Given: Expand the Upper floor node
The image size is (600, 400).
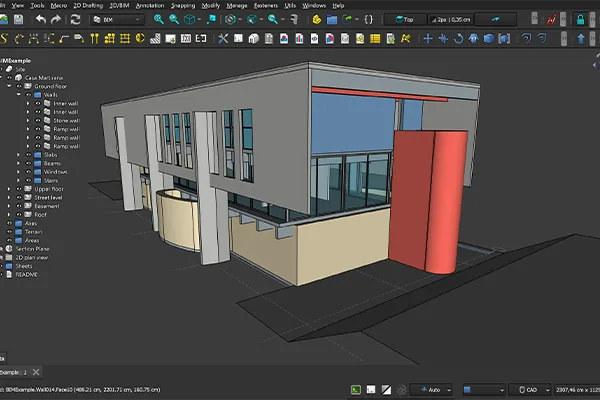Looking at the screenshot, I should coord(9,189).
